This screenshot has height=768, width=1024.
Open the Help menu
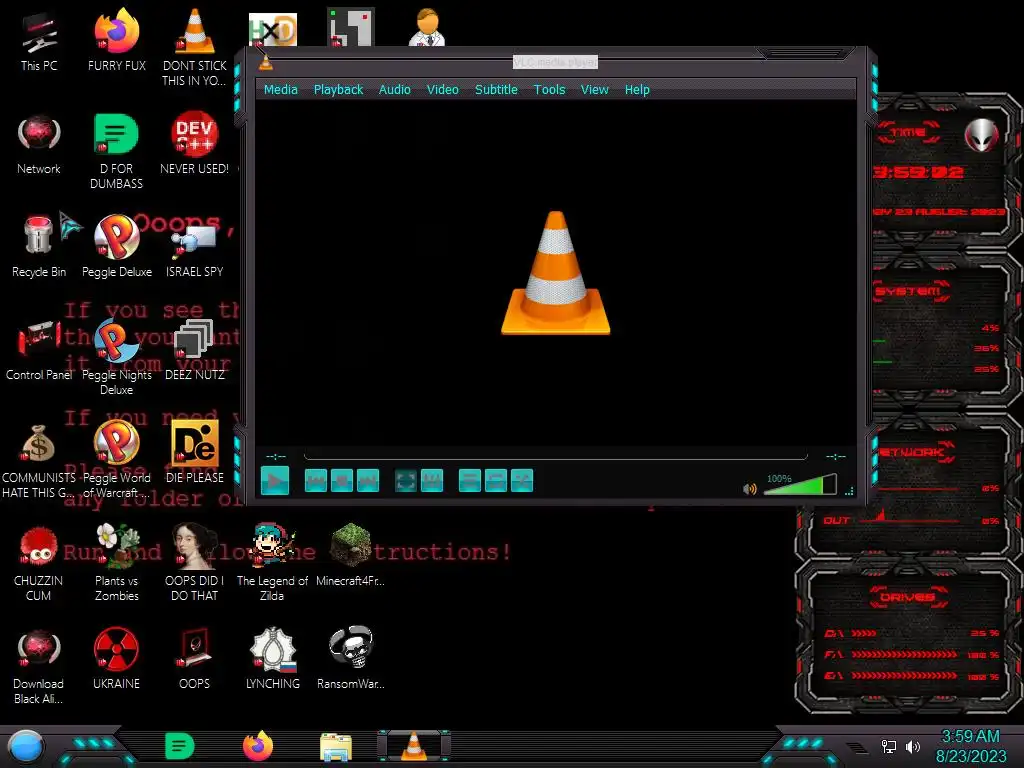[637, 89]
